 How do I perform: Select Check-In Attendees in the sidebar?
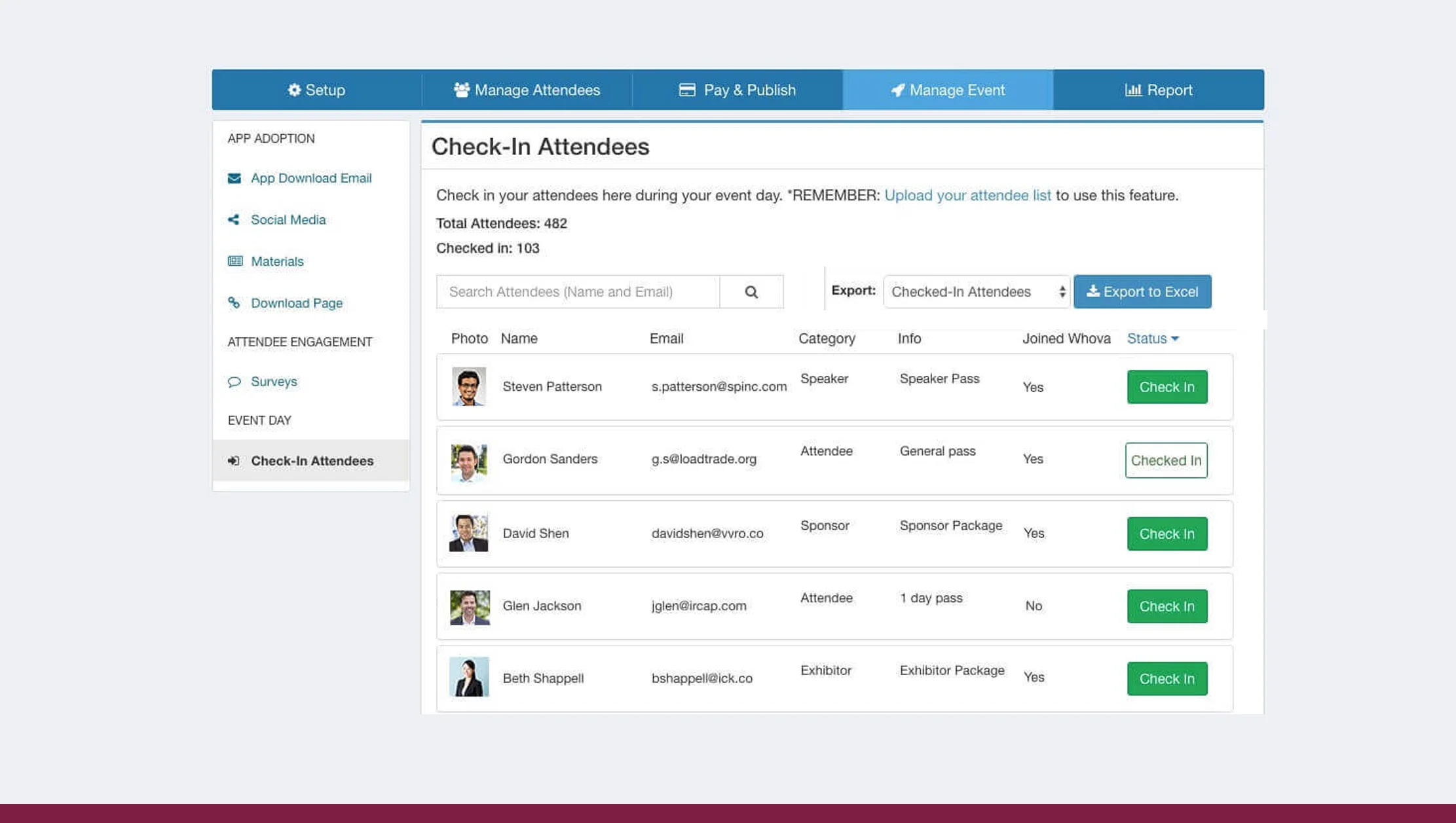(x=312, y=460)
